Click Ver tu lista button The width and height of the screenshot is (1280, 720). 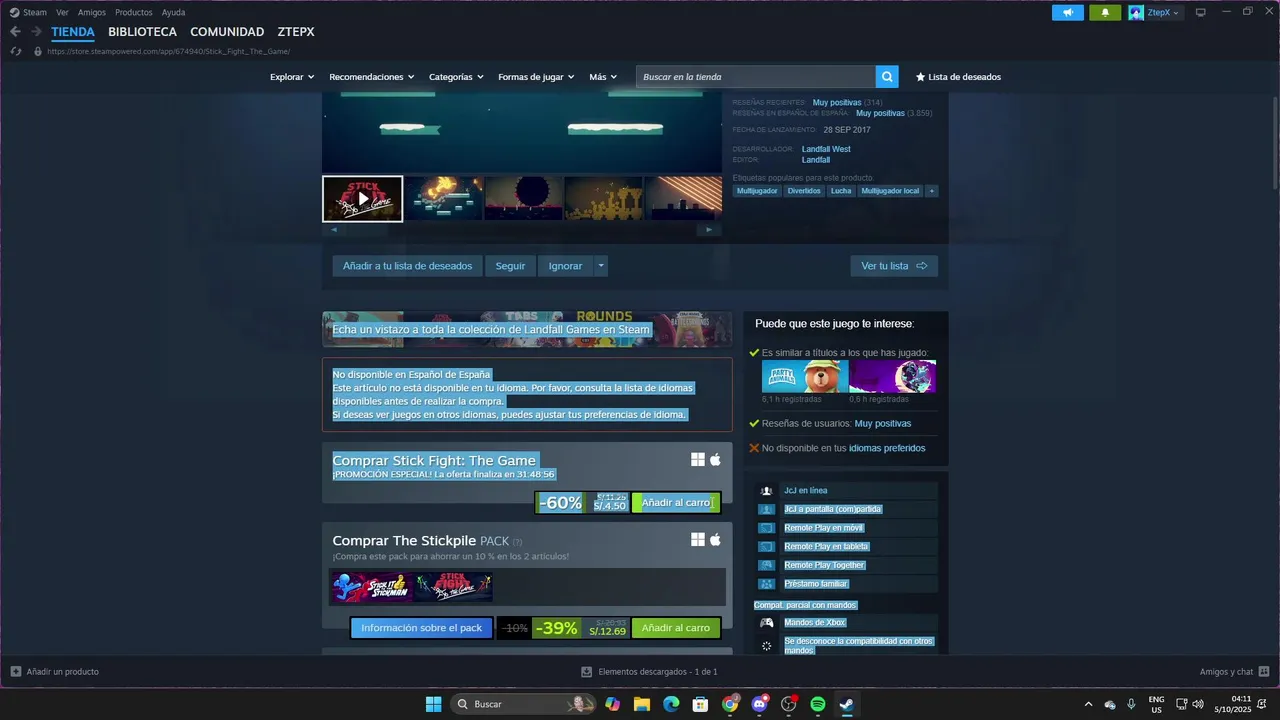894,266
